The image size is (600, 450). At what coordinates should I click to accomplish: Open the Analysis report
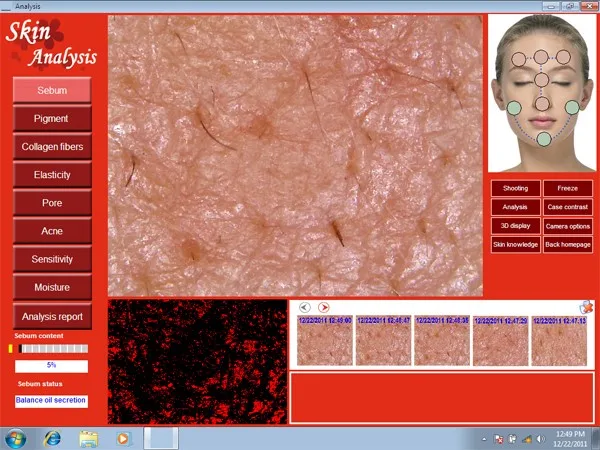[52, 316]
